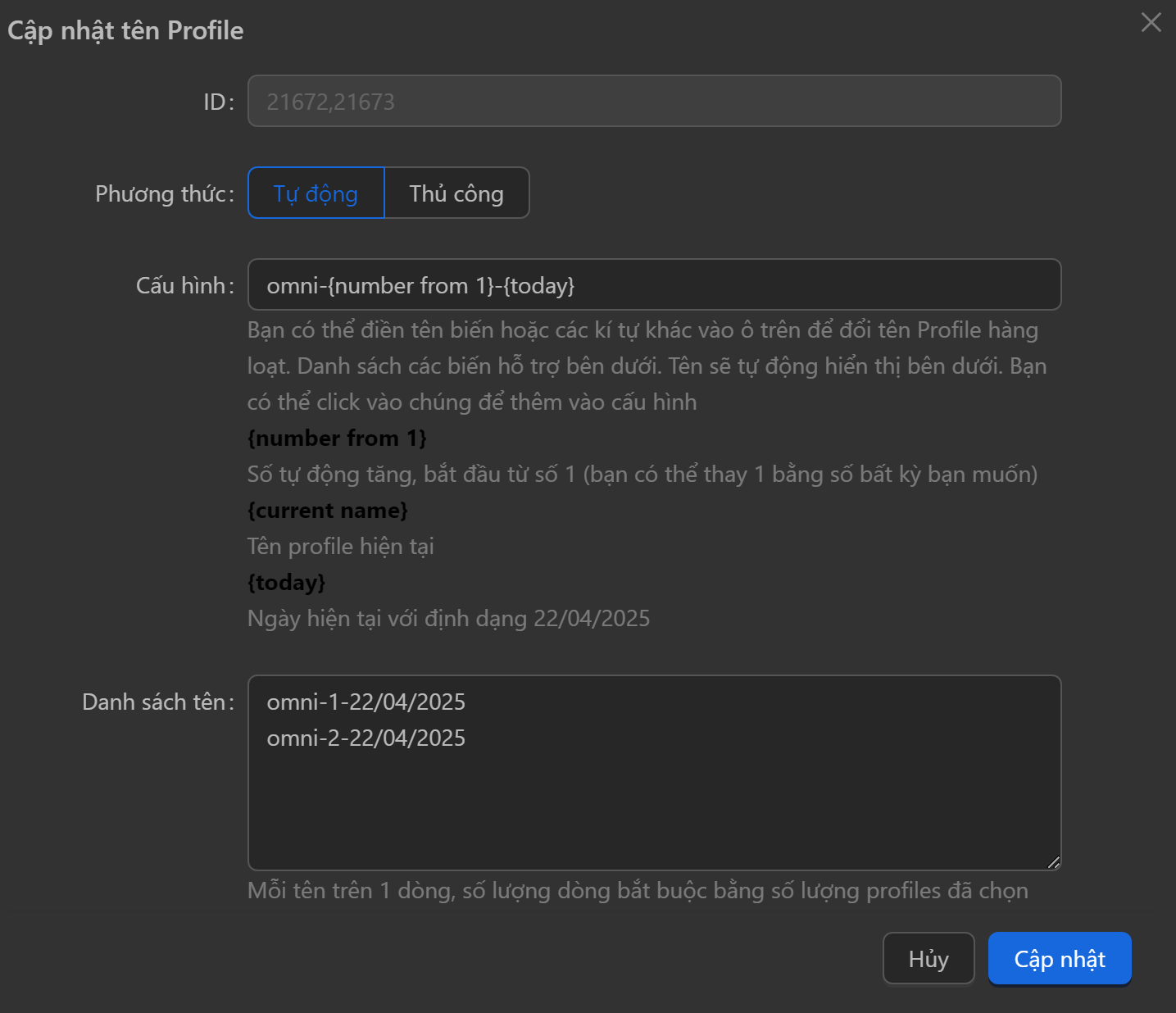The width and height of the screenshot is (1176, 1013).
Task: Focus the Cấu hình pattern input
Action: tap(654, 285)
